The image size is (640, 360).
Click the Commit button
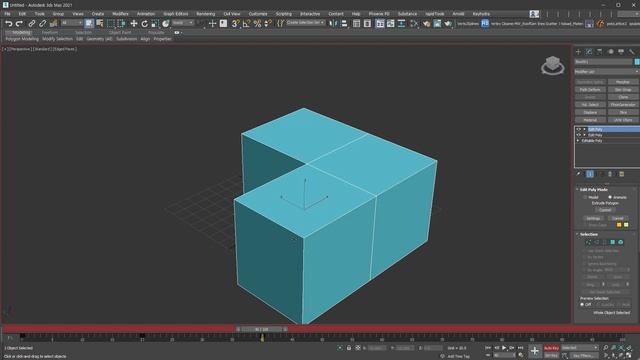pos(605,210)
